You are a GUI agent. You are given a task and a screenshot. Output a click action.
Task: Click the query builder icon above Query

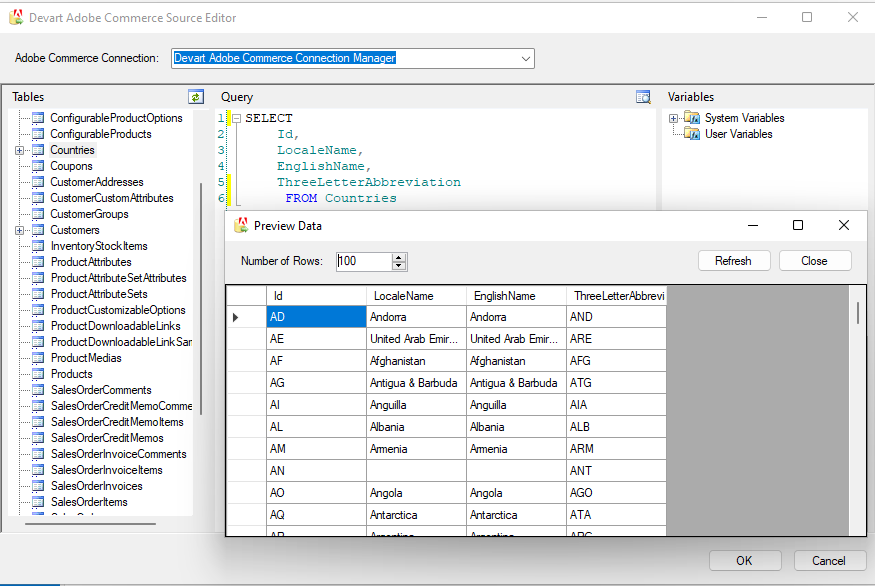tap(643, 97)
